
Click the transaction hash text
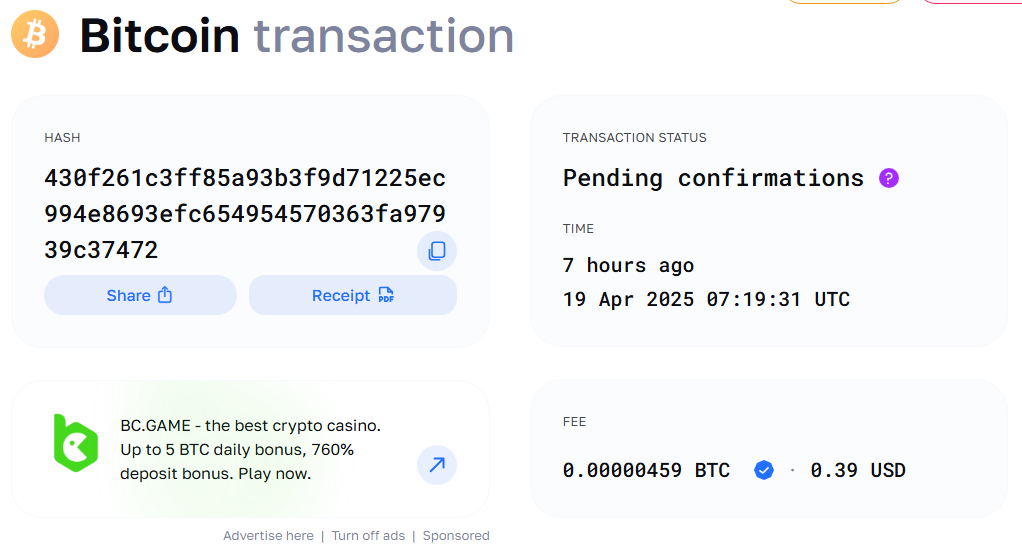(245, 214)
